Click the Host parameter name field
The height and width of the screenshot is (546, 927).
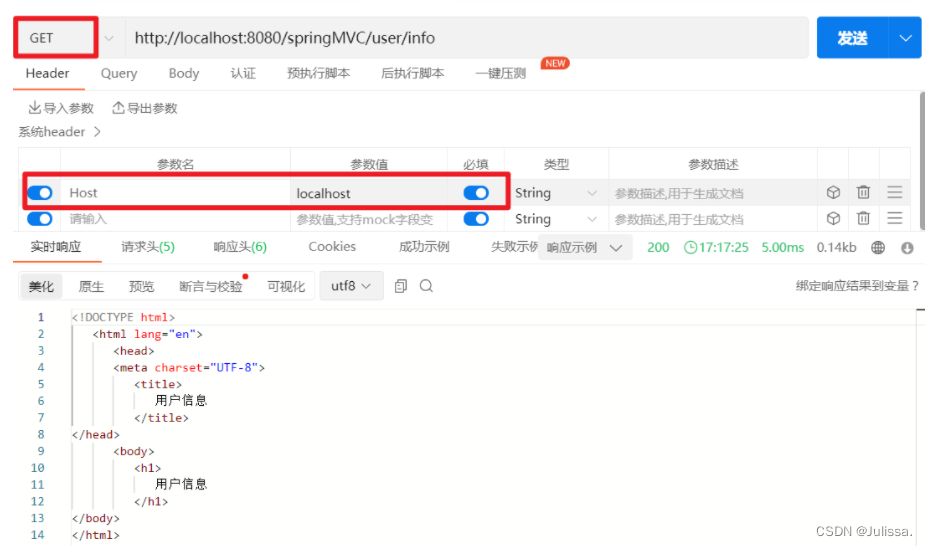pos(175,193)
